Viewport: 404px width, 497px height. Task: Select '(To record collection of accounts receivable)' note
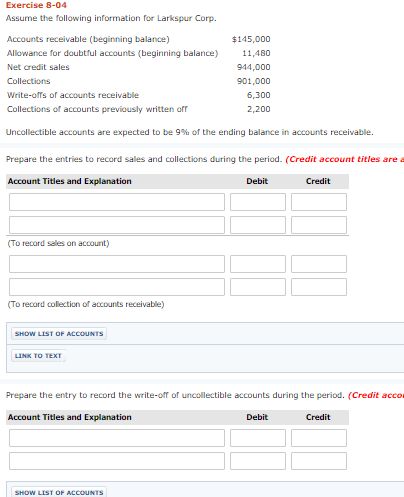pyautogui.click(x=86, y=304)
